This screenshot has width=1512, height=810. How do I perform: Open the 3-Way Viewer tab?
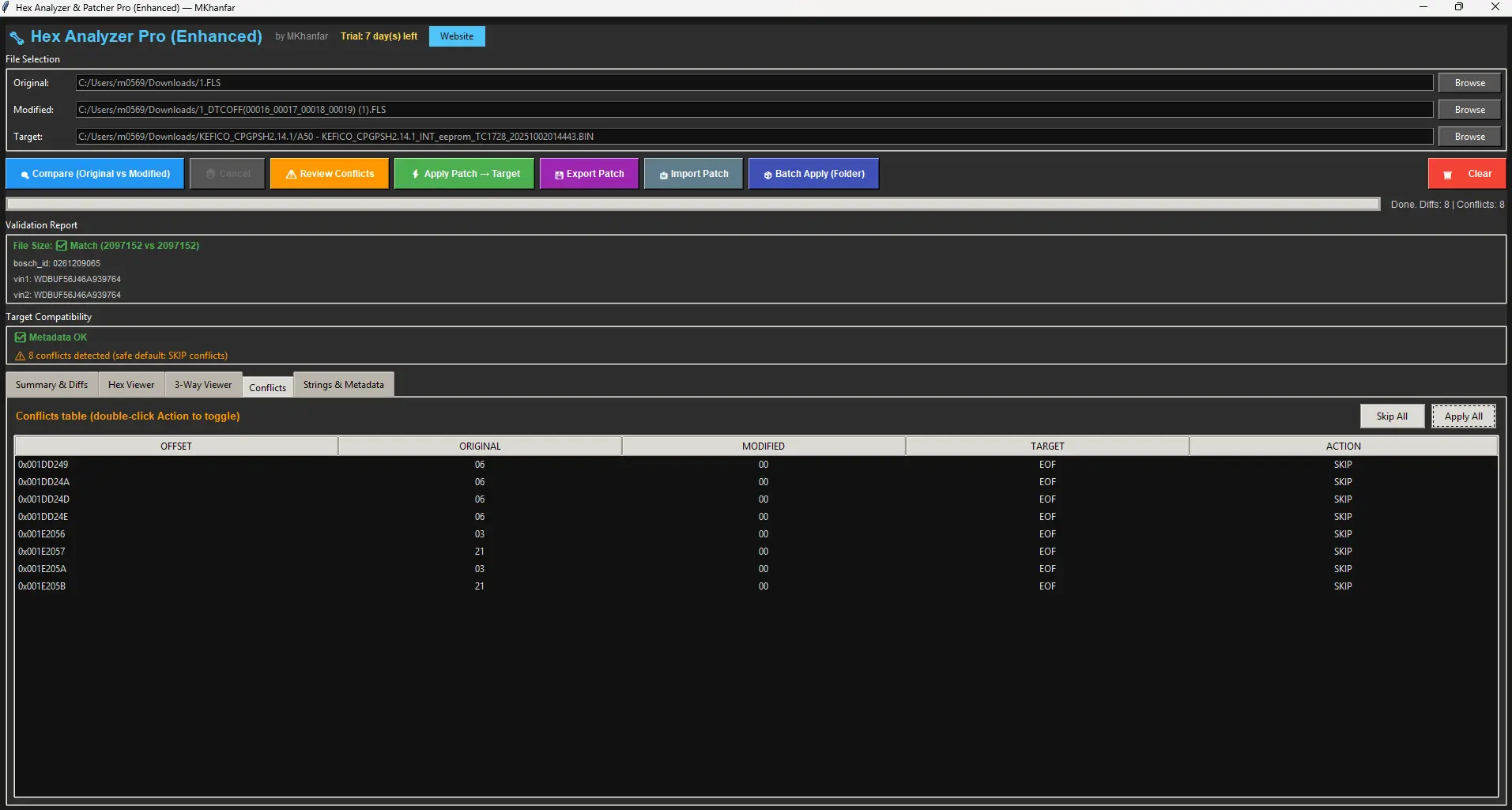coord(202,384)
